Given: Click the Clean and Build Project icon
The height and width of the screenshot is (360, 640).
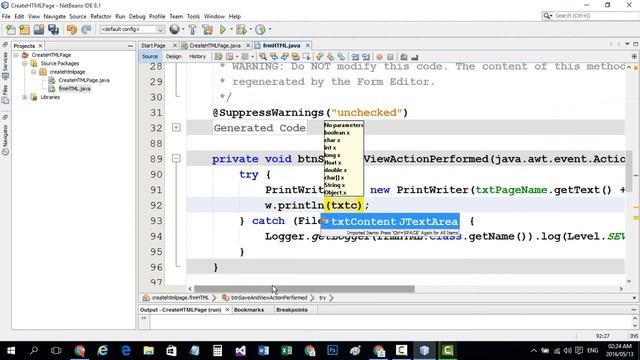Looking at the screenshot, I should [208, 29].
